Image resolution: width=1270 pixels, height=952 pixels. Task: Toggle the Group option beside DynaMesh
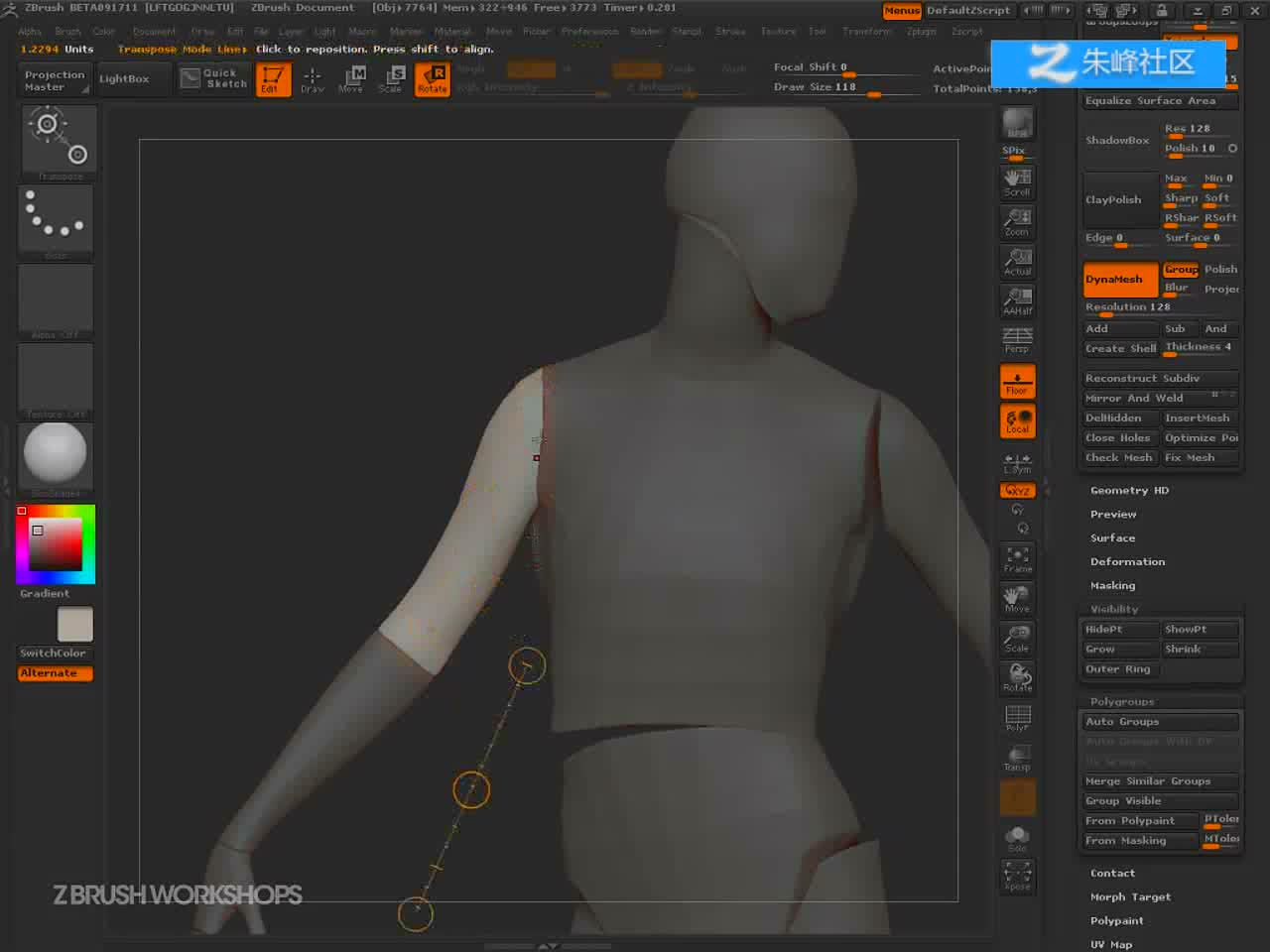[x=1181, y=270]
